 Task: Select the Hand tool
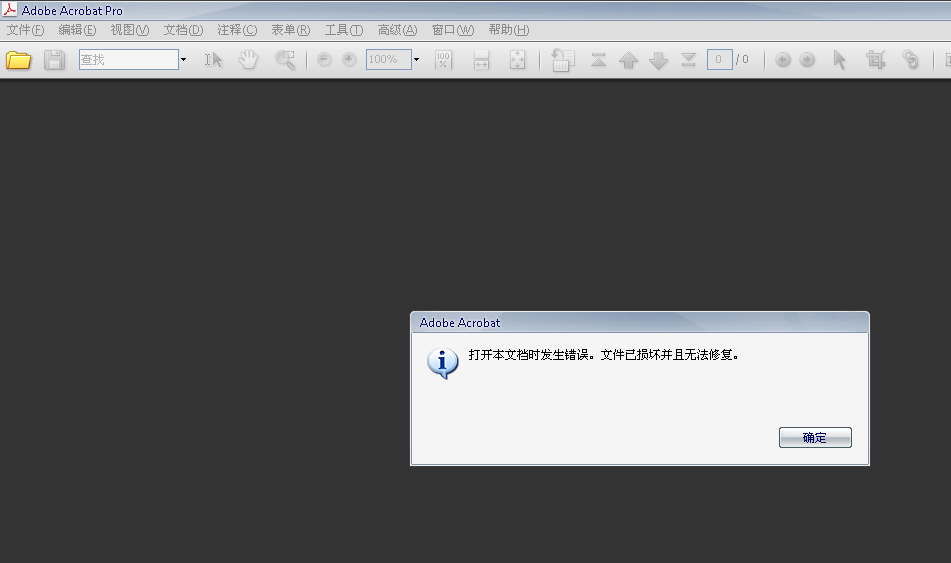point(248,59)
